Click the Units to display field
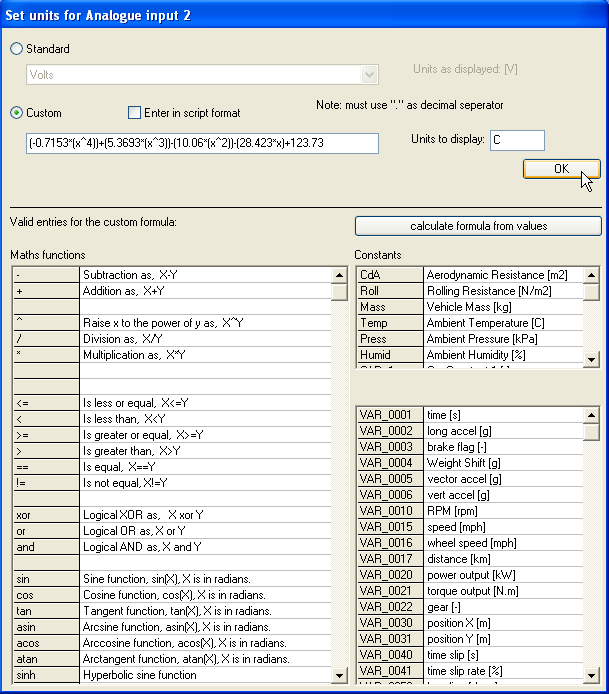The image size is (609, 694). tap(517, 140)
